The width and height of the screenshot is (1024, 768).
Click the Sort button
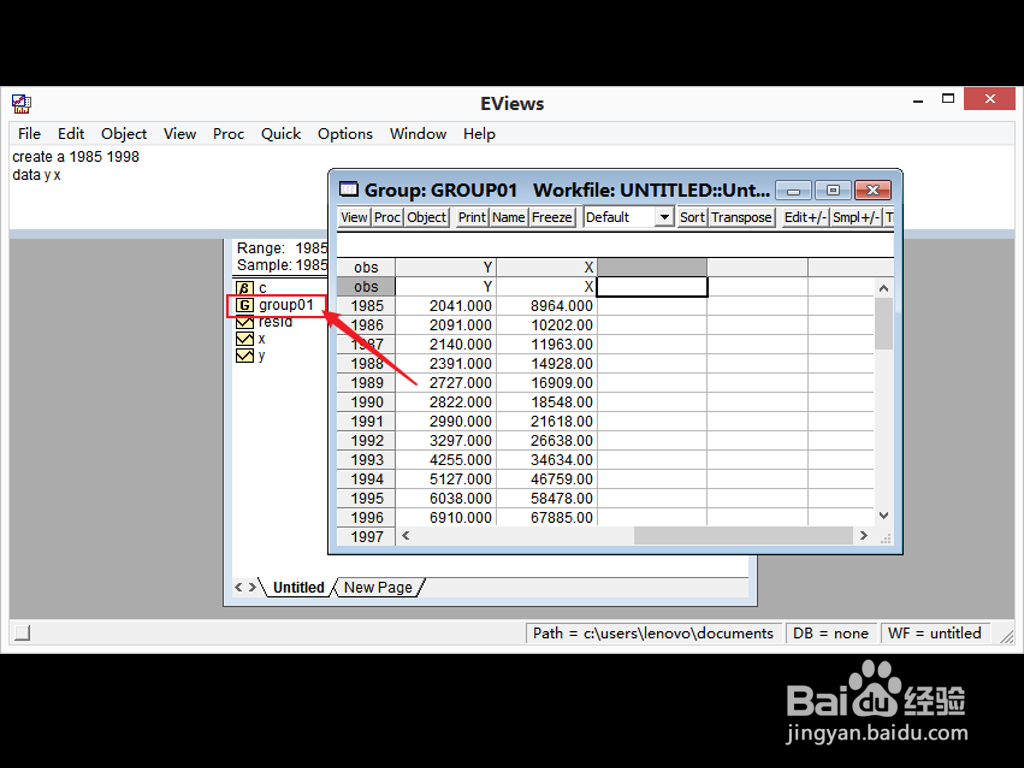pos(692,217)
